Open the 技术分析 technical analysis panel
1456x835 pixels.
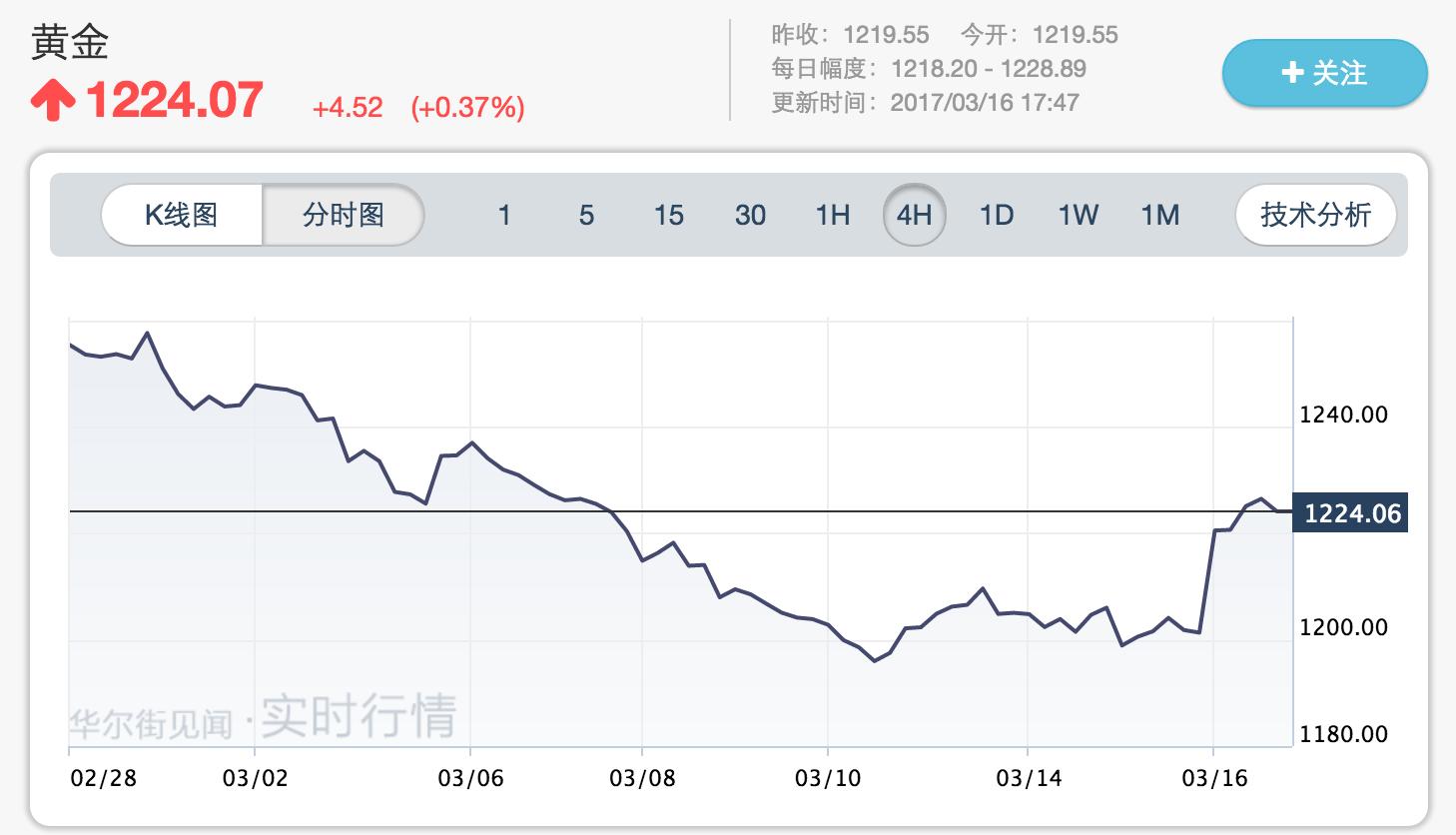(1315, 215)
